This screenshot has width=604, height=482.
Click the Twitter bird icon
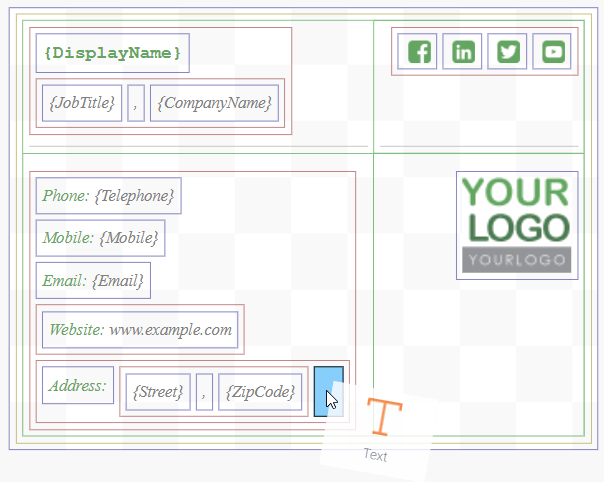pyautogui.click(x=508, y=52)
